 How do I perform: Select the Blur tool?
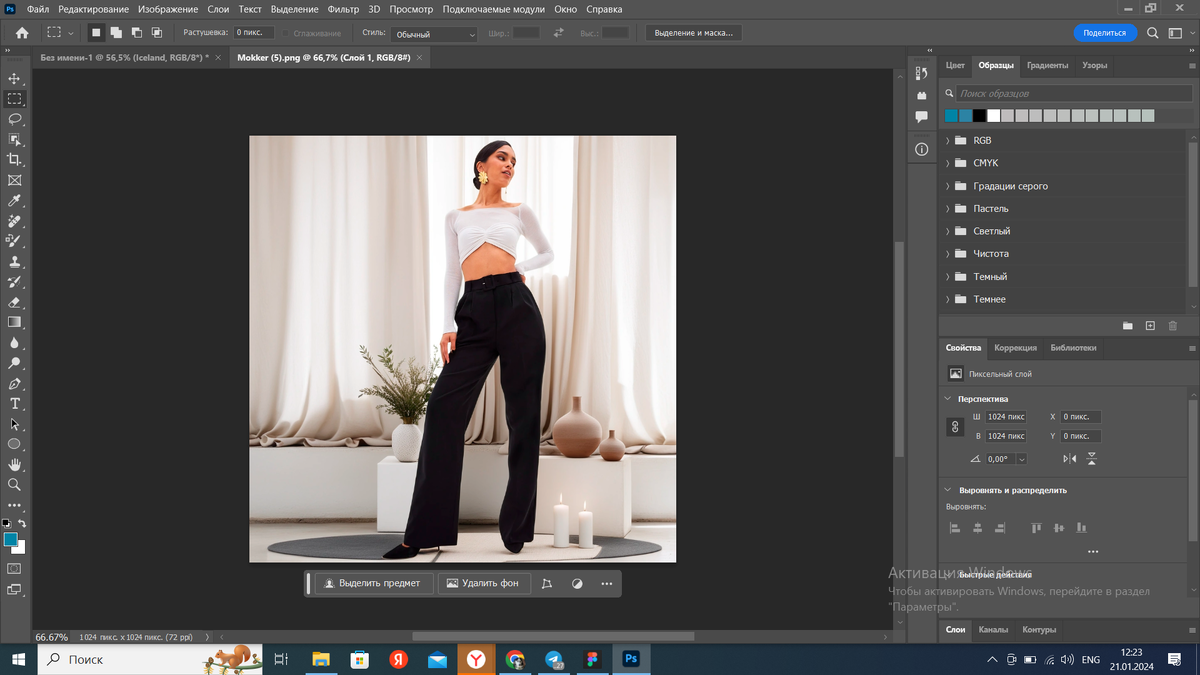pos(14,343)
